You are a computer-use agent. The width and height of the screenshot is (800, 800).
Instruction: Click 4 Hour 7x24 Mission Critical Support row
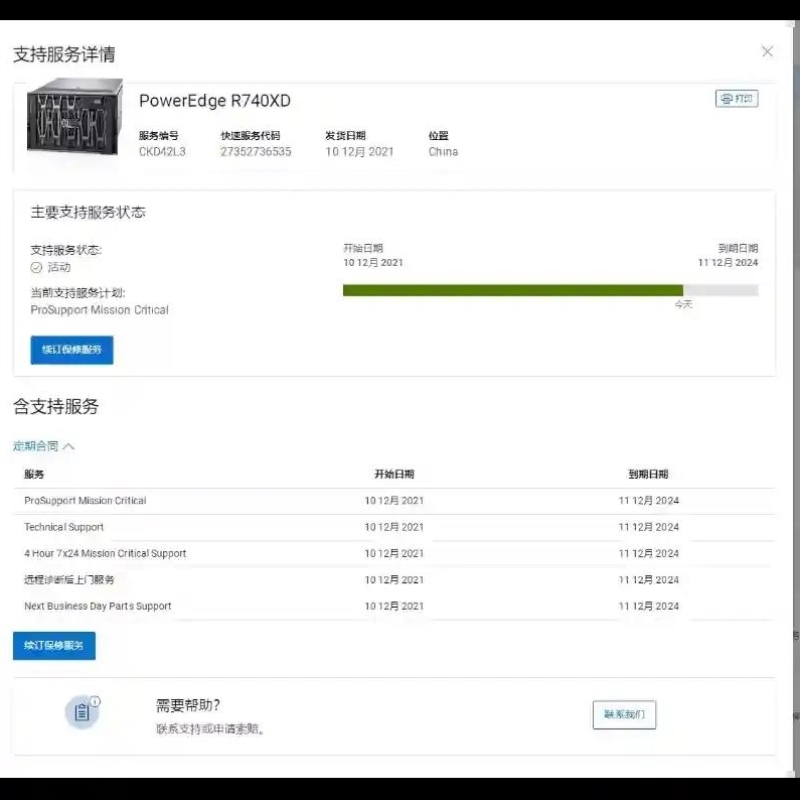(x=394, y=554)
